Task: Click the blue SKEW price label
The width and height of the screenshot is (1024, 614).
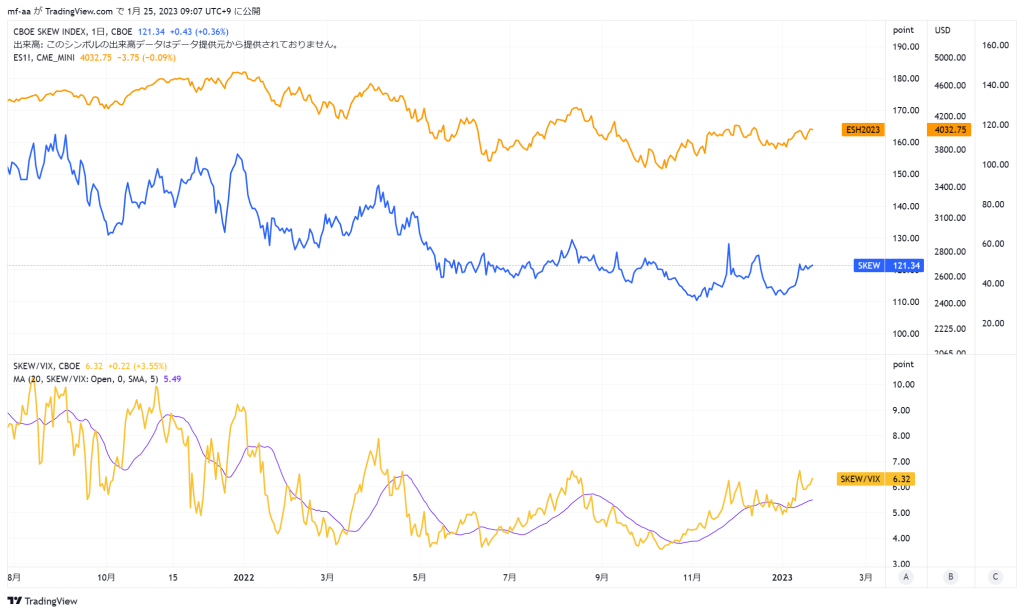Action: pos(869,265)
